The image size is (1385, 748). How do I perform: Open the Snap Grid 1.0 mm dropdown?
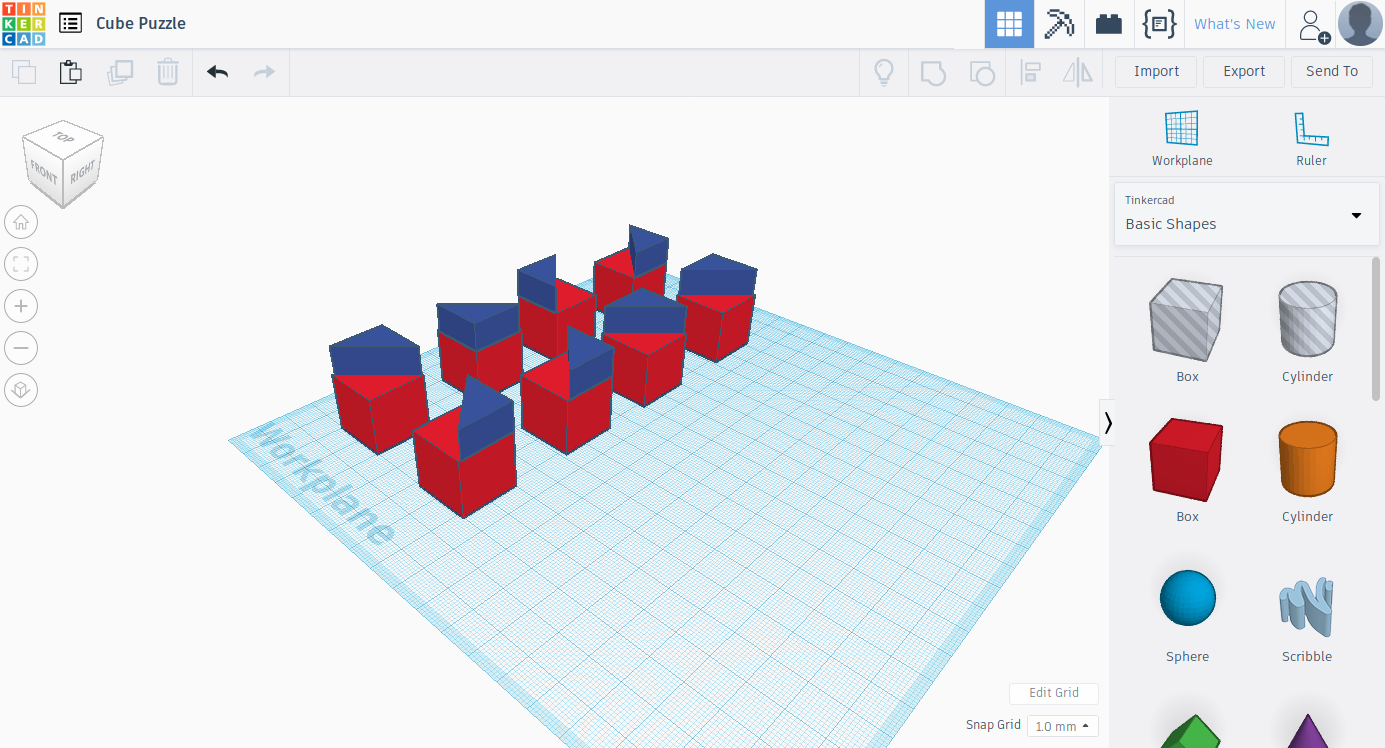tap(1063, 726)
